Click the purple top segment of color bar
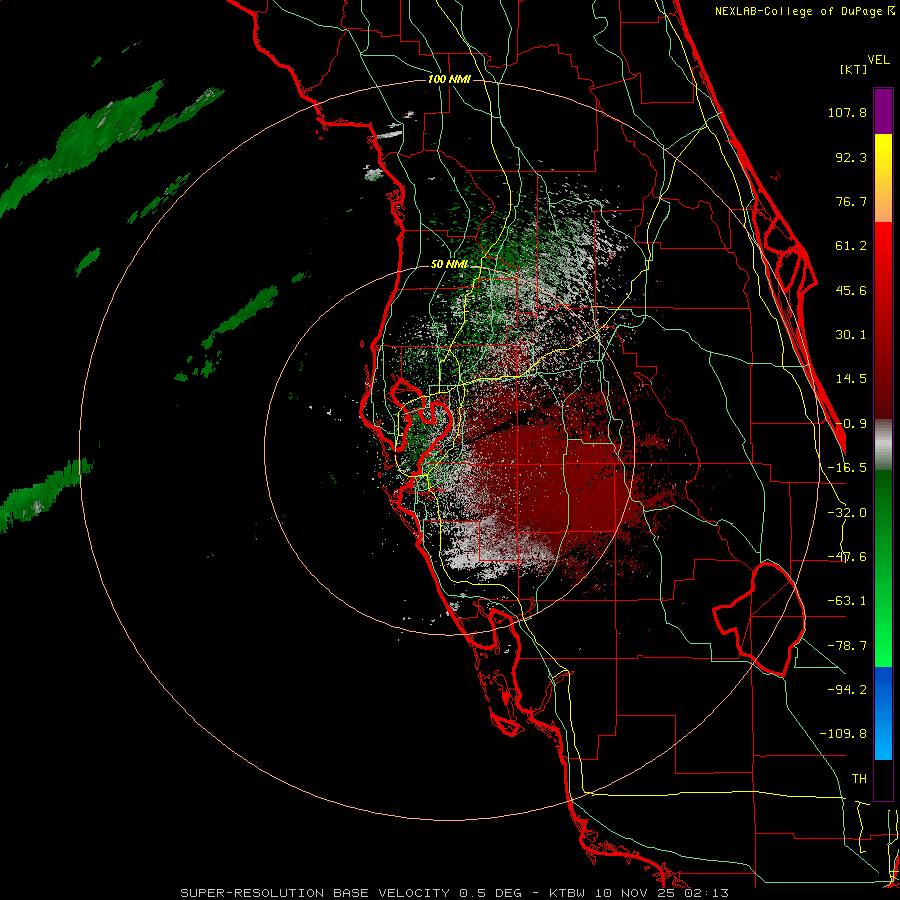 (x=883, y=111)
